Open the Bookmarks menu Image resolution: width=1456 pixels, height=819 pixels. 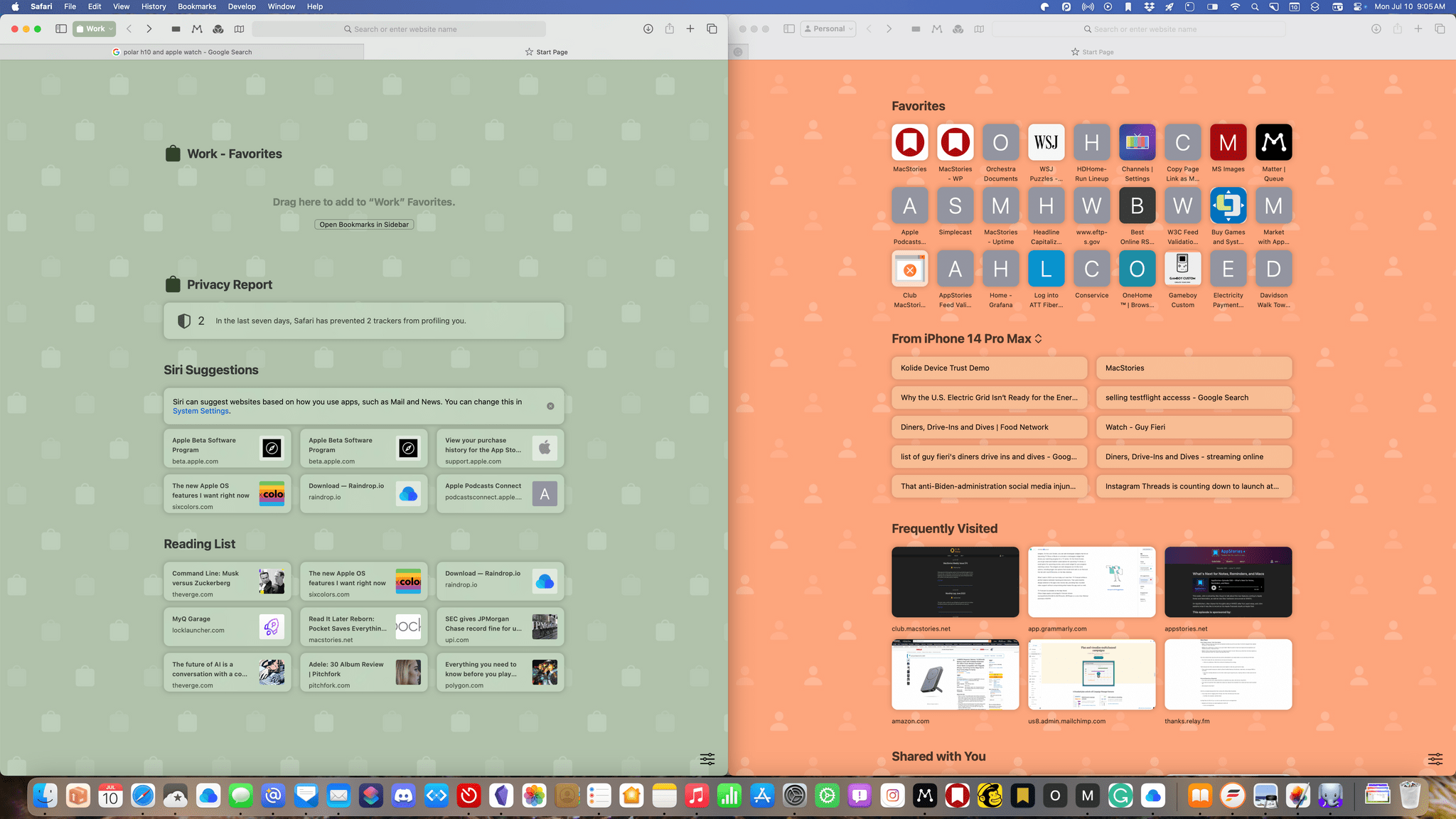tap(197, 6)
